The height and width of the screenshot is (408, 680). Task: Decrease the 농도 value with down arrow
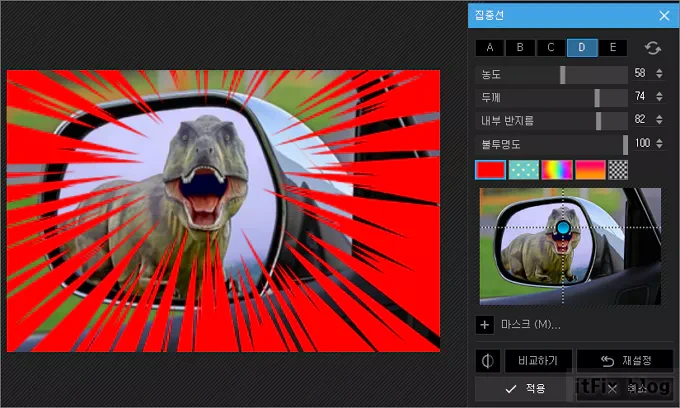(x=660, y=77)
